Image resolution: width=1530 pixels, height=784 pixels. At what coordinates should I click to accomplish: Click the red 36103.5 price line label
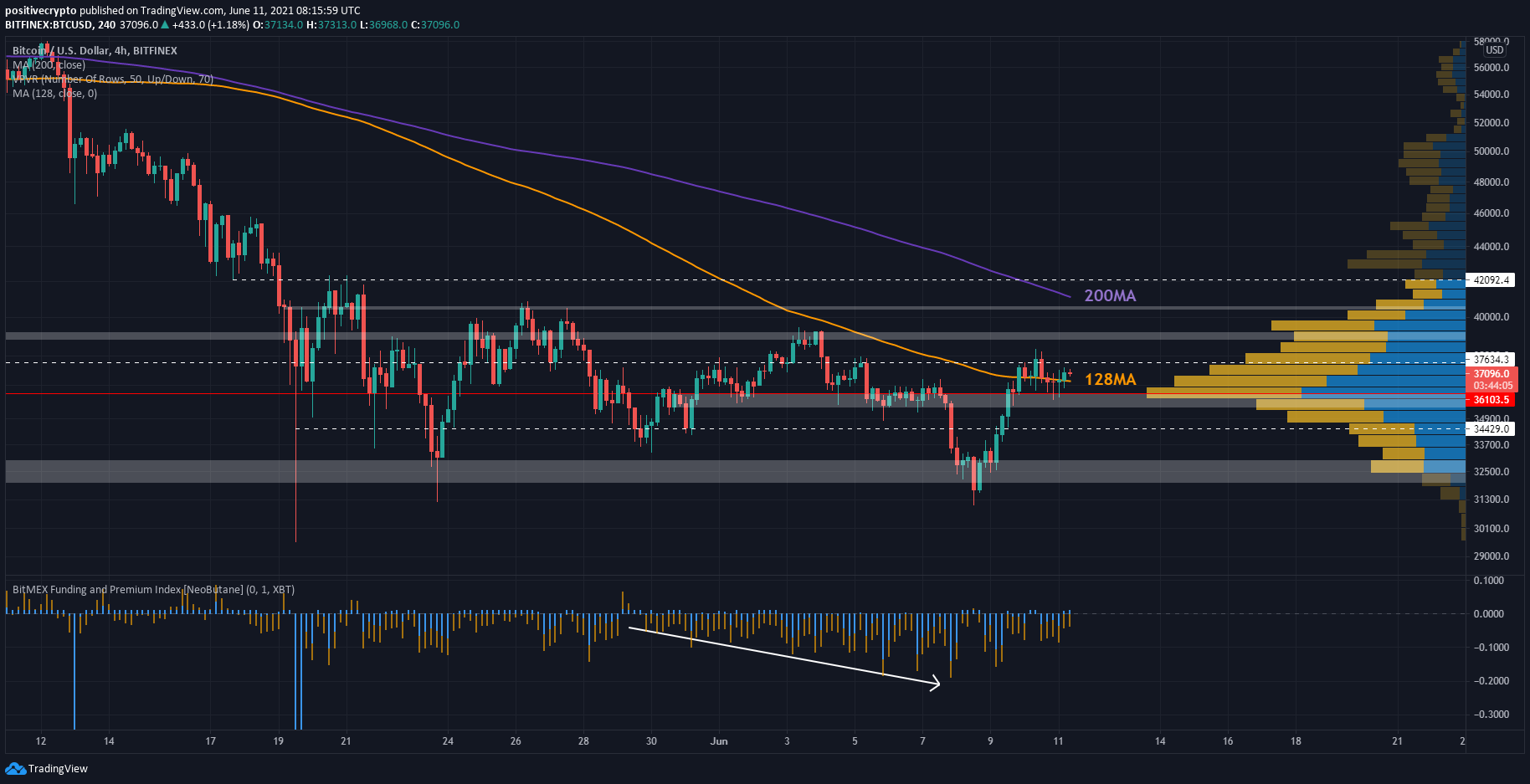(x=1491, y=400)
